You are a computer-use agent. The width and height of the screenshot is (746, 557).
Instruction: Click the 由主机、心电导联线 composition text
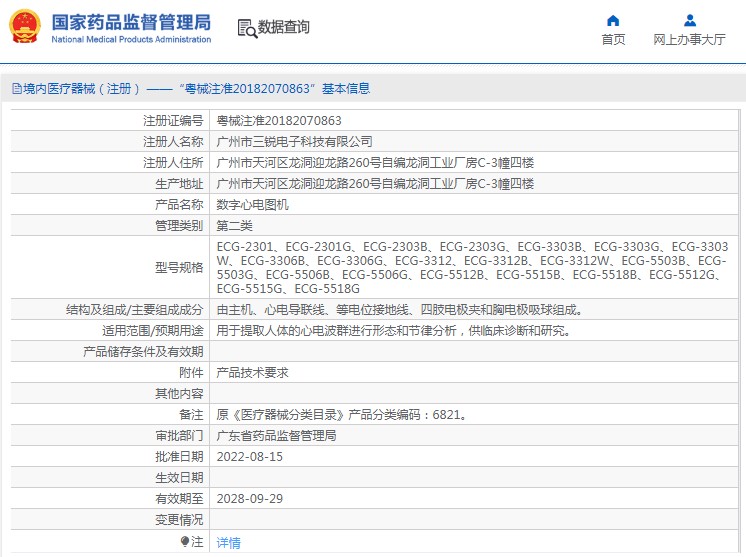point(400,310)
